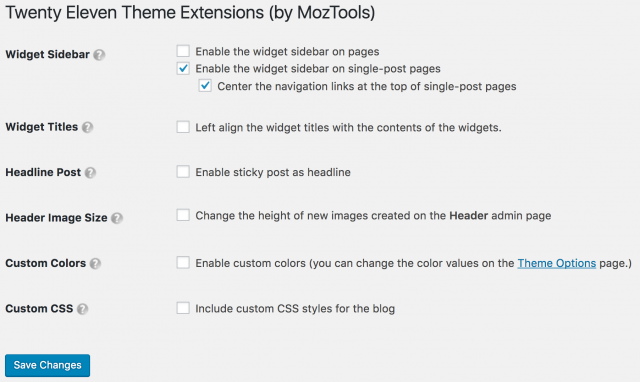Click the Widget Sidebar section label
The width and height of the screenshot is (640, 382).
click(47, 54)
